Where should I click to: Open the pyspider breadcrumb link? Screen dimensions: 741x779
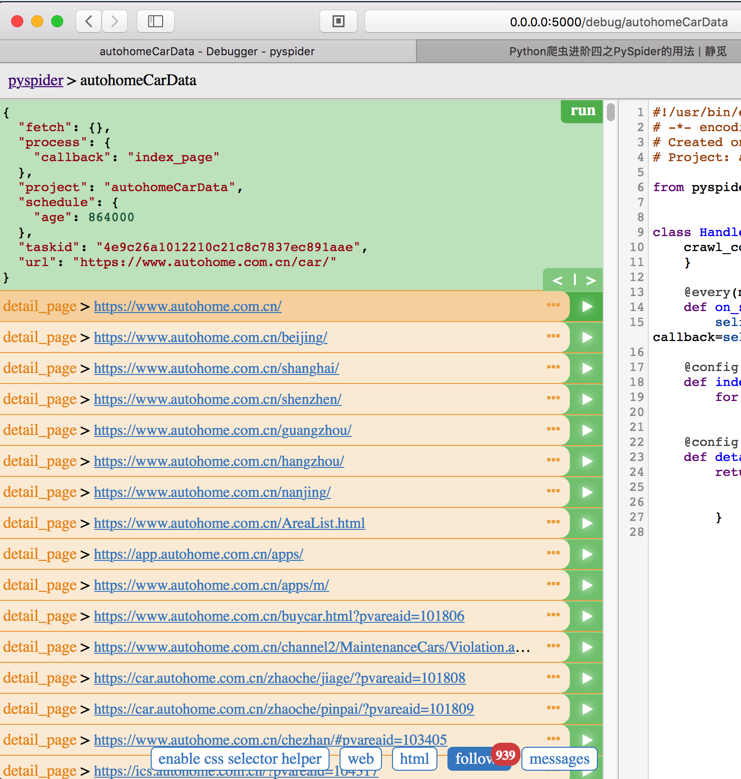(35, 80)
